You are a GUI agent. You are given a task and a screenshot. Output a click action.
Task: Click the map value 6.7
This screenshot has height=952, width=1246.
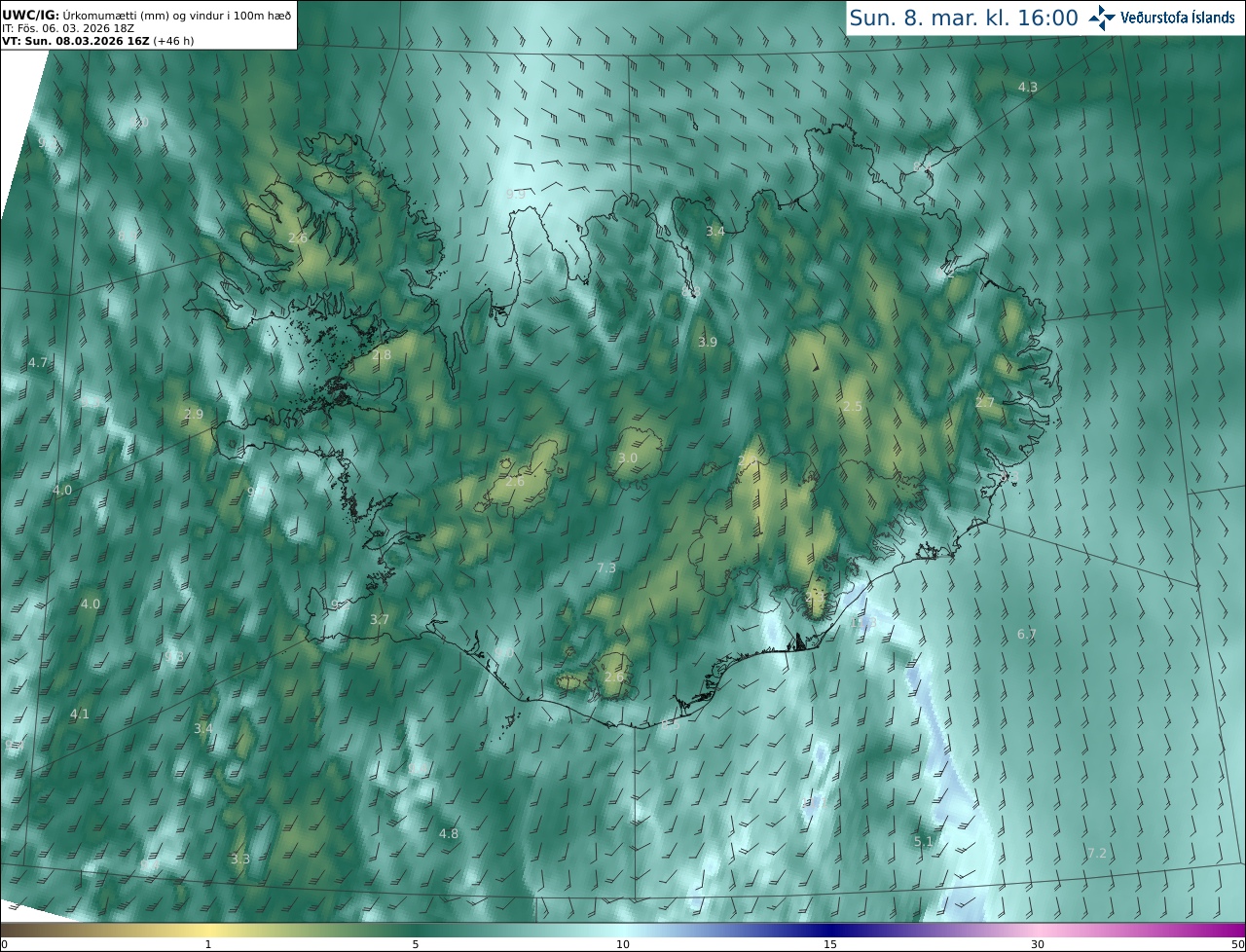pos(1027,634)
